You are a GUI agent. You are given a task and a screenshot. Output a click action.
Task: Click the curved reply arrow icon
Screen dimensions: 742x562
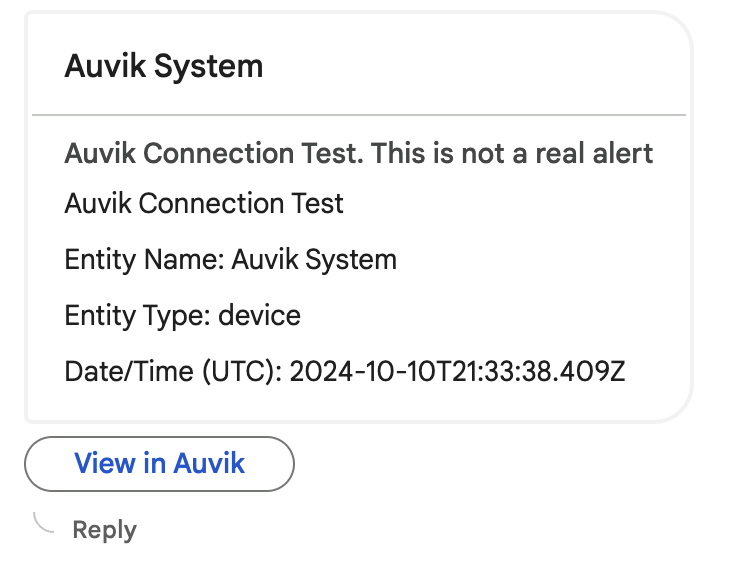pos(44,522)
